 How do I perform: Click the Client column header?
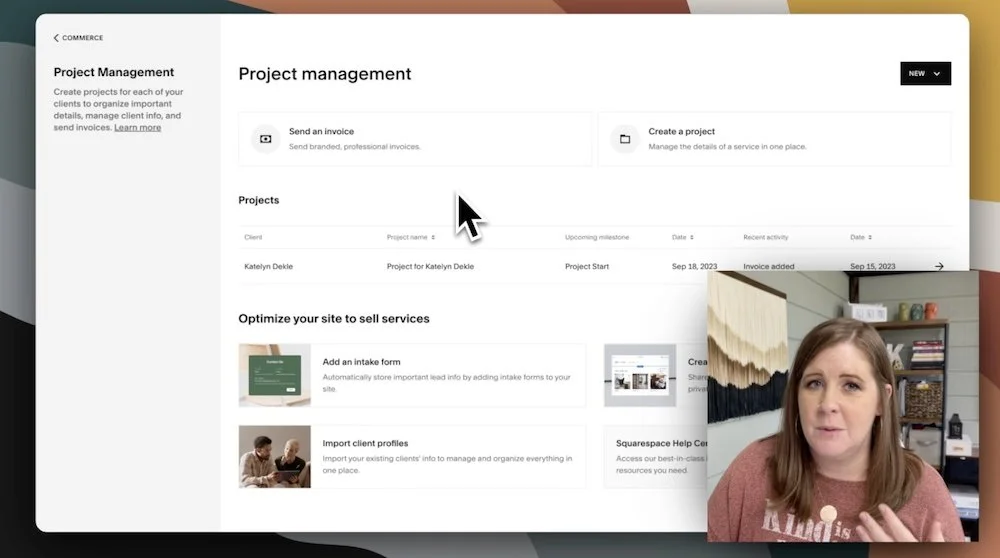pyautogui.click(x=253, y=237)
